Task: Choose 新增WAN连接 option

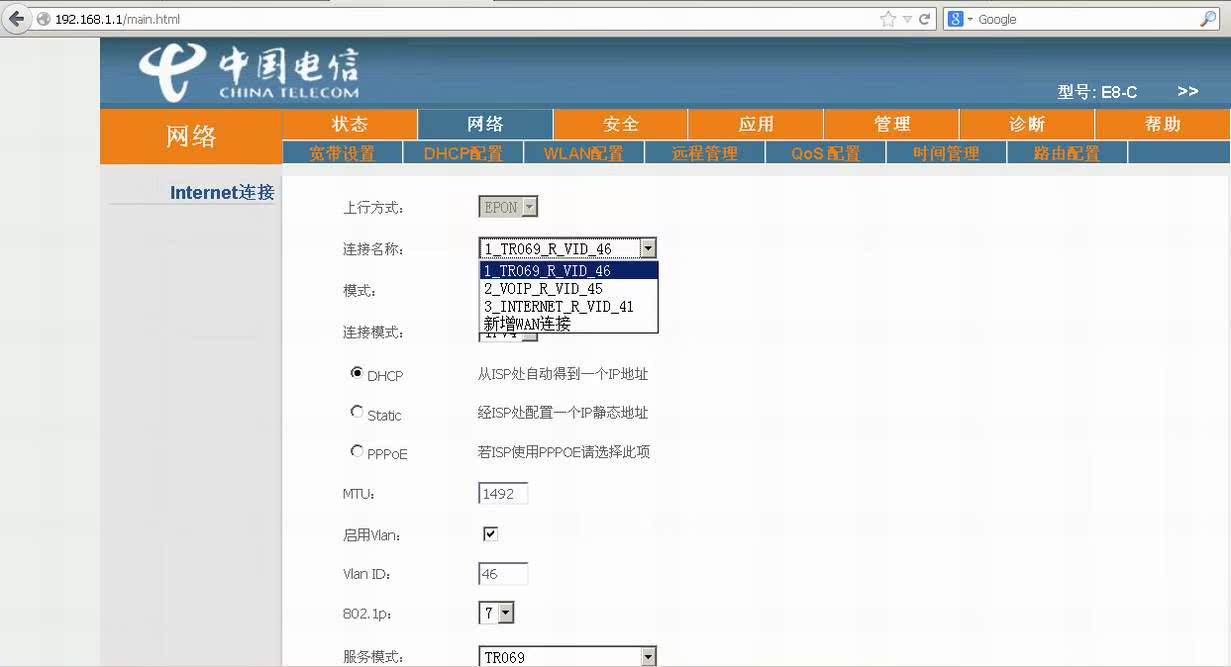Action: [x=527, y=324]
